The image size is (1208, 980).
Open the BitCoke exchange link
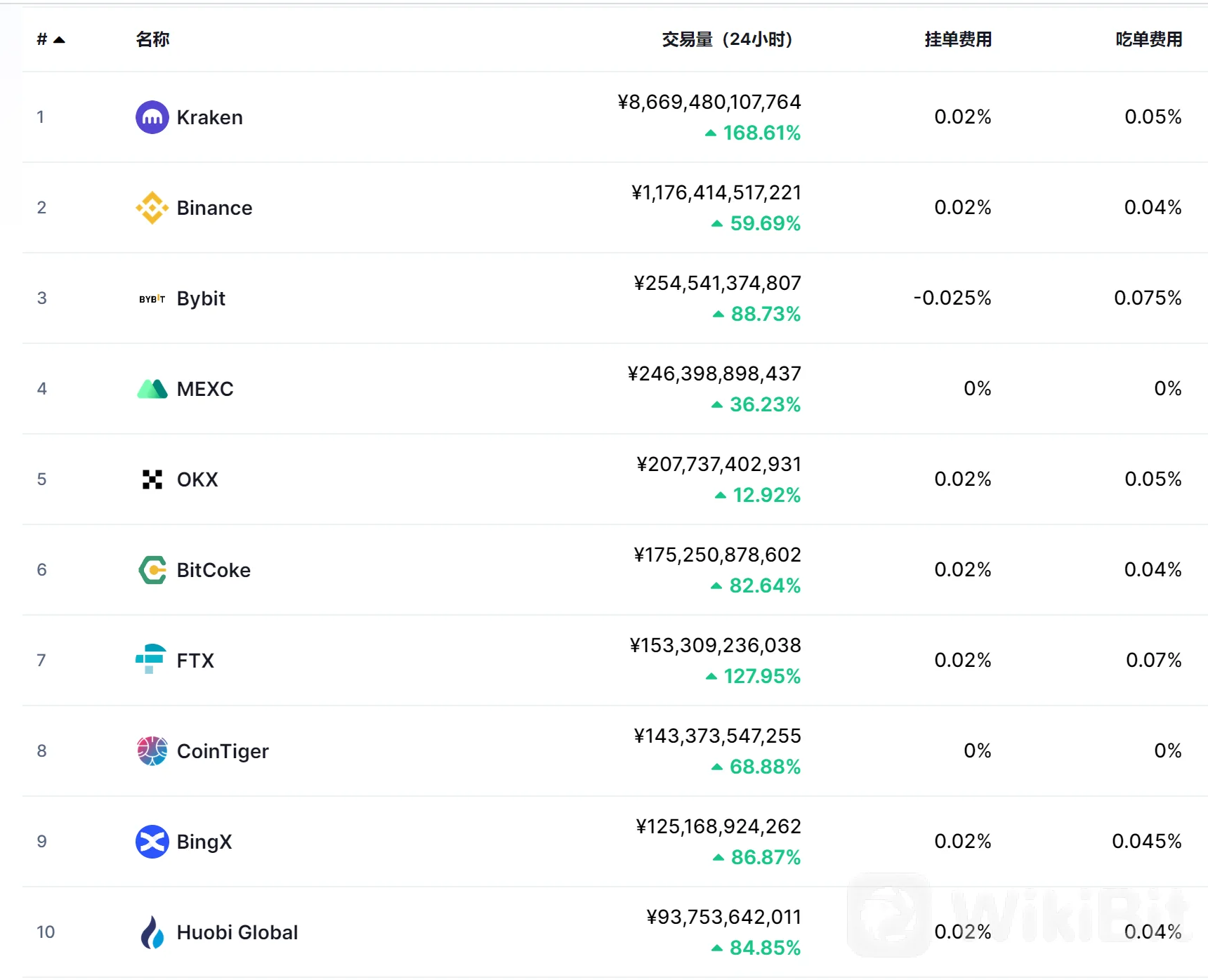click(x=214, y=570)
